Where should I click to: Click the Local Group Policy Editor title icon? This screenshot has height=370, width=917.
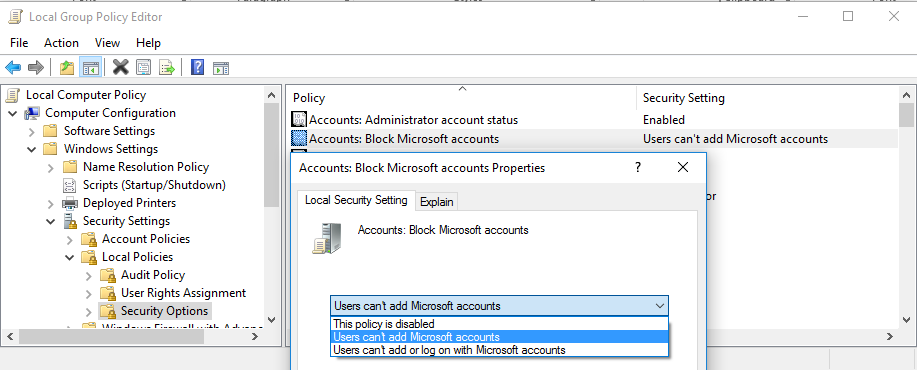coord(15,16)
